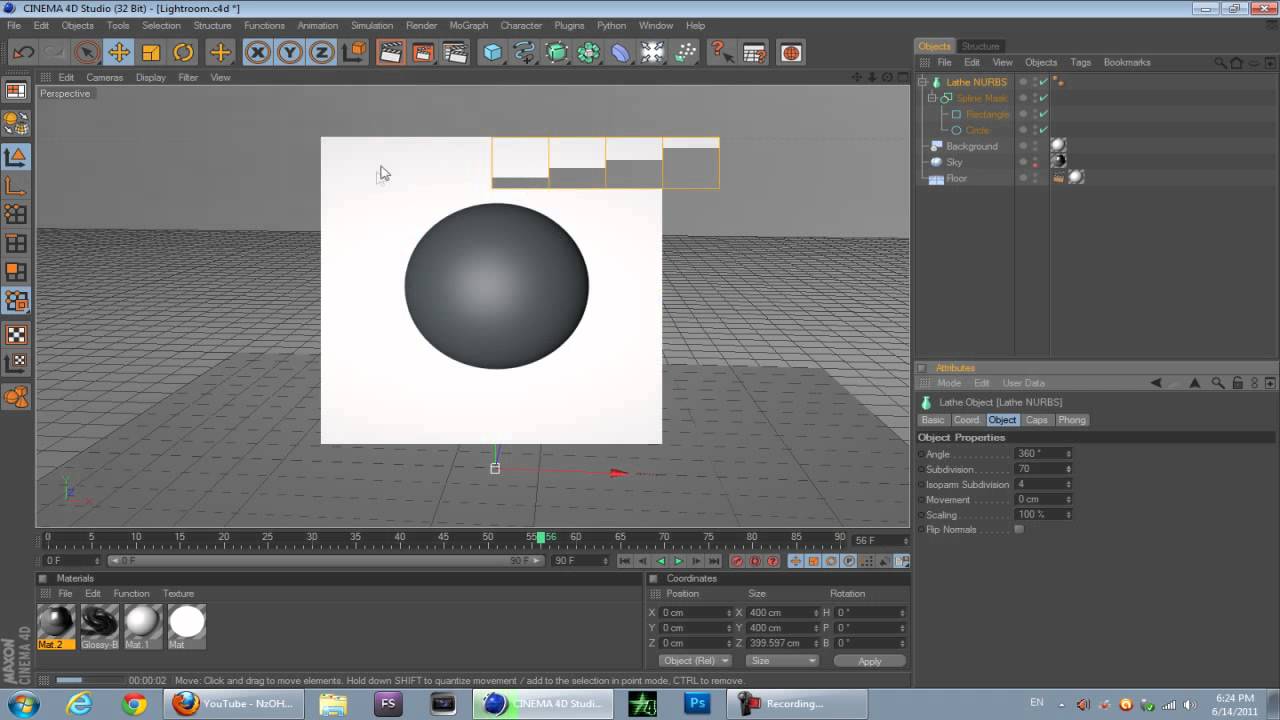Screen dimensions: 1280x720
Task: Enable the Flip Normals checkbox
Action: pos(1019,529)
